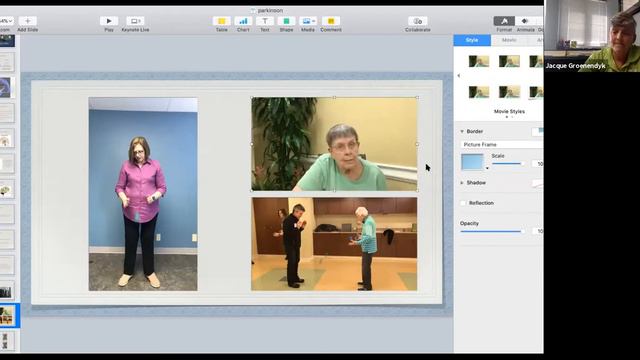This screenshot has width=640, height=360.
Task: Enable the Reflection checkbox
Action: 463,203
